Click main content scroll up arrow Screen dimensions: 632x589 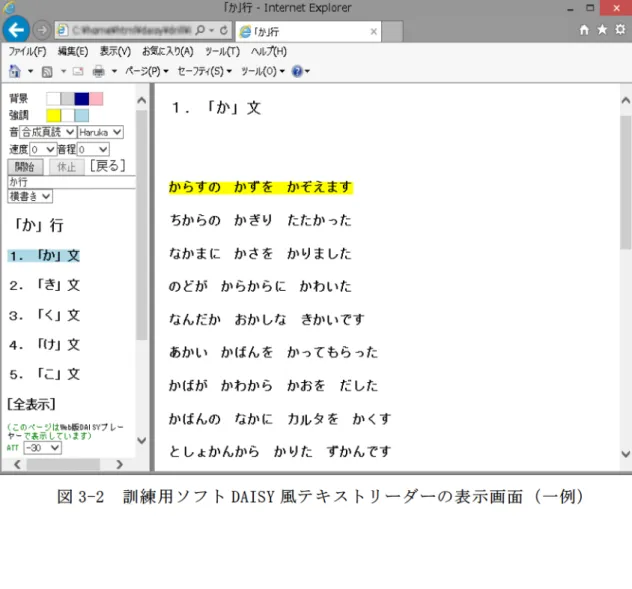click(626, 100)
